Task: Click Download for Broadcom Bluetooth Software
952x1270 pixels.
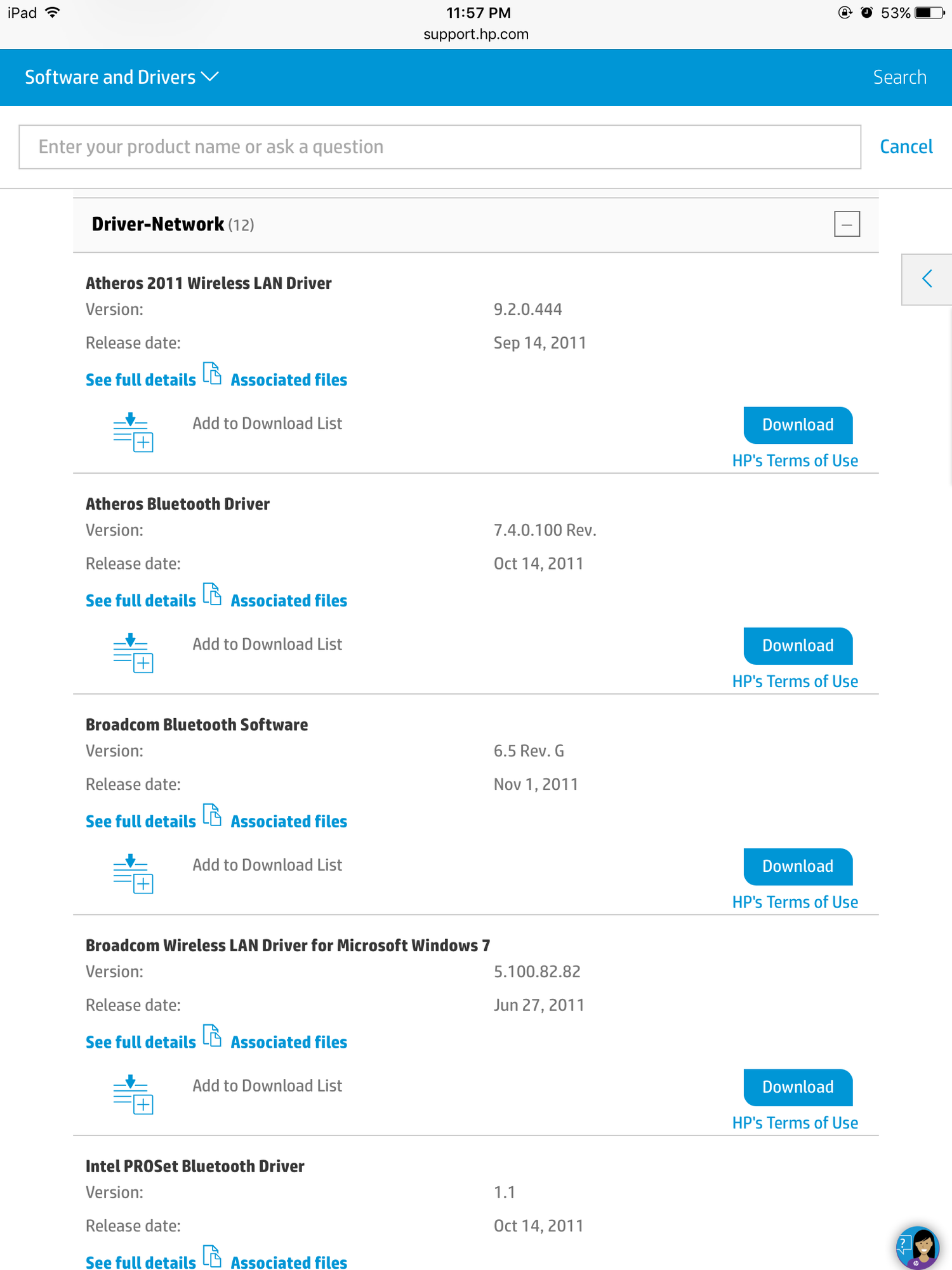Action: [x=797, y=866]
